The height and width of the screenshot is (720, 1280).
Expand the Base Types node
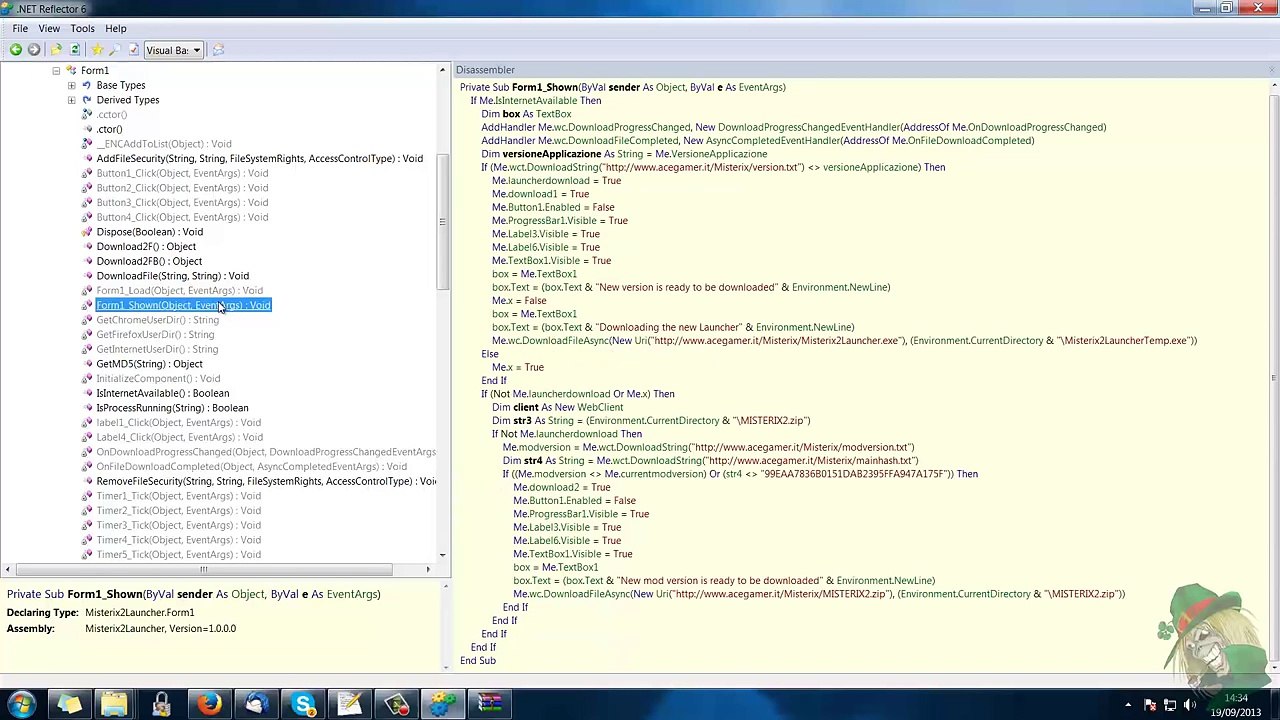pyautogui.click(x=71, y=86)
